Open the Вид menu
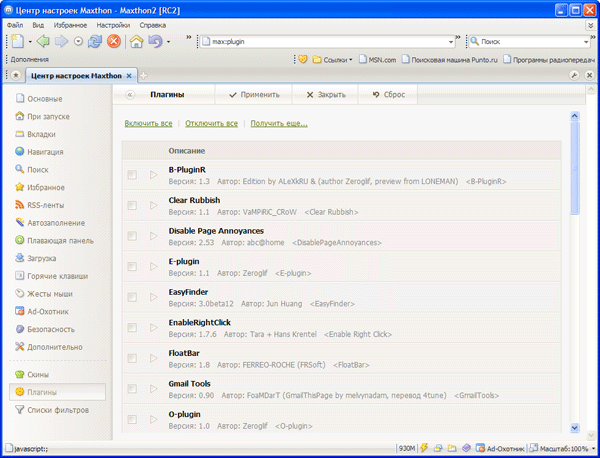600x458 pixels. click(38, 25)
